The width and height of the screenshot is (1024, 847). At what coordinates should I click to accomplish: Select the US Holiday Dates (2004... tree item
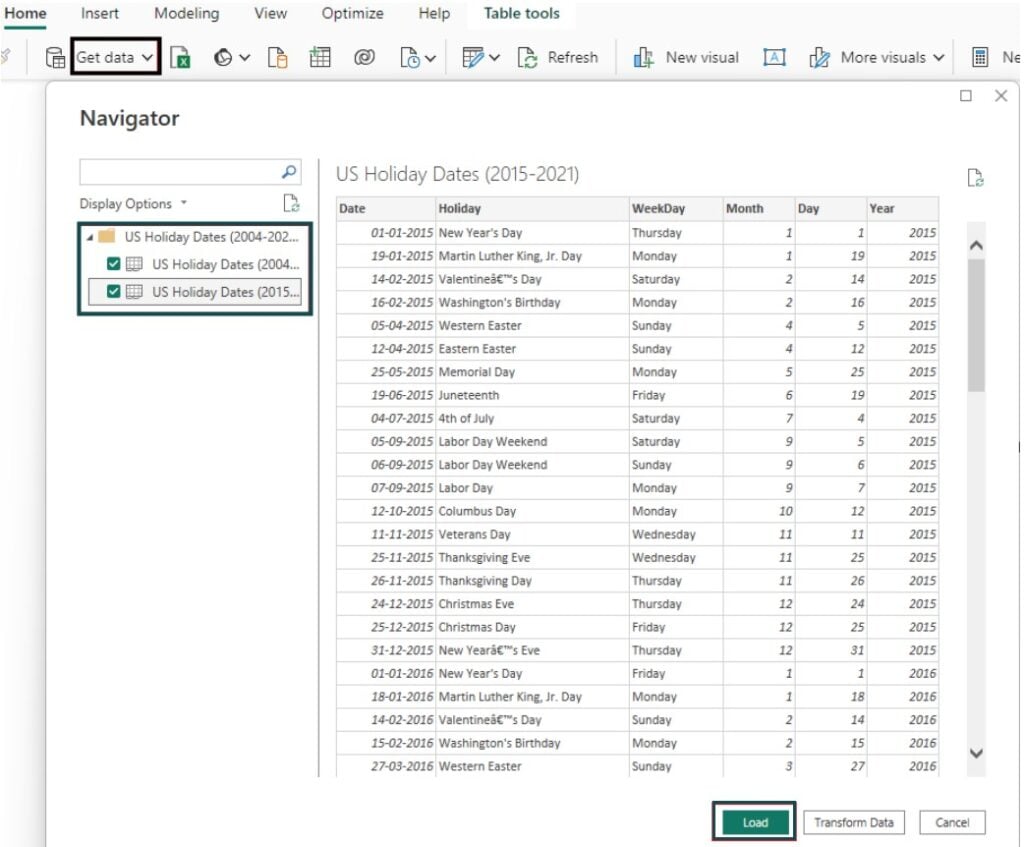pos(225,264)
